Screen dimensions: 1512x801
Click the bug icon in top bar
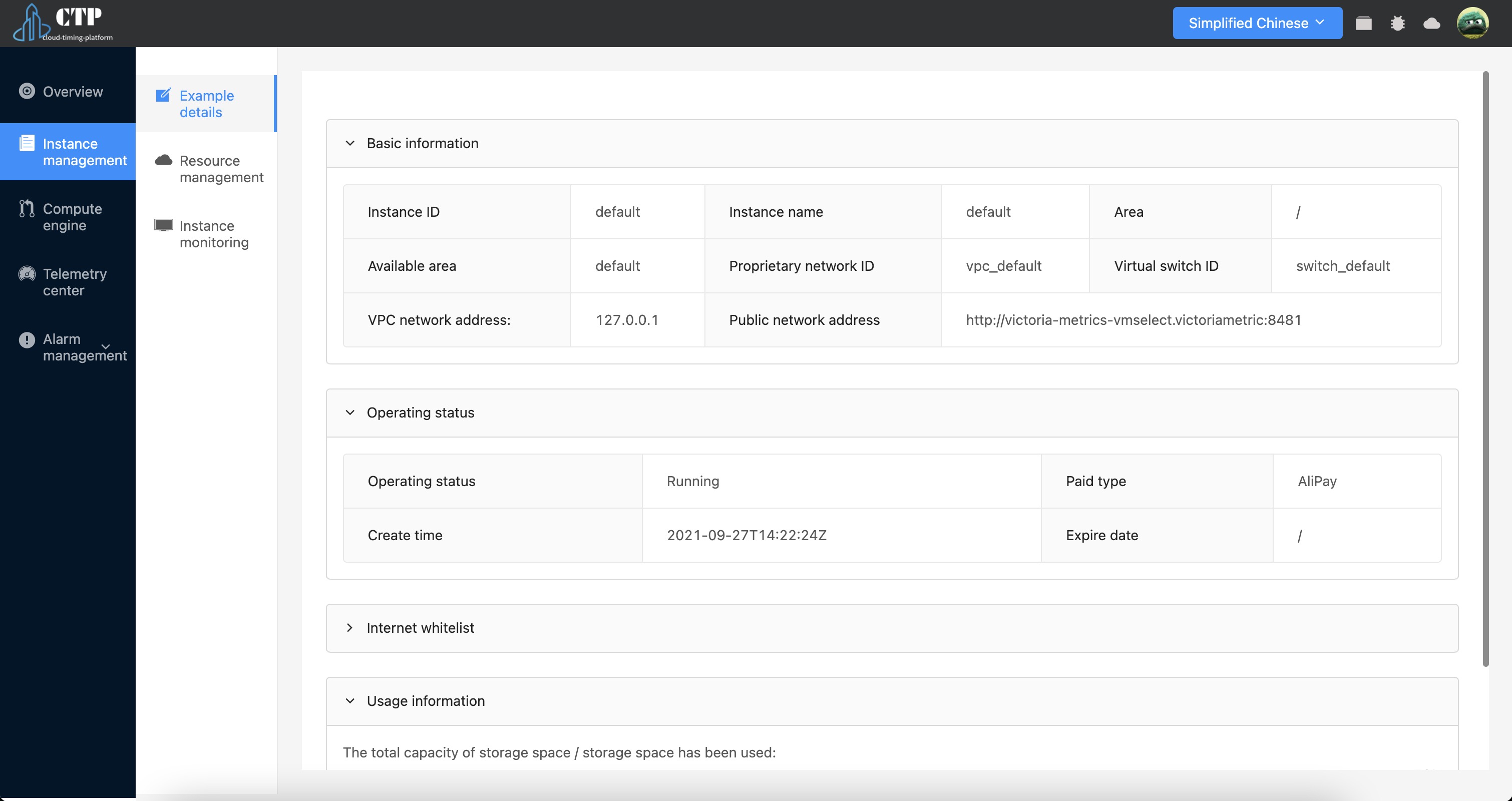[1397, 23]
